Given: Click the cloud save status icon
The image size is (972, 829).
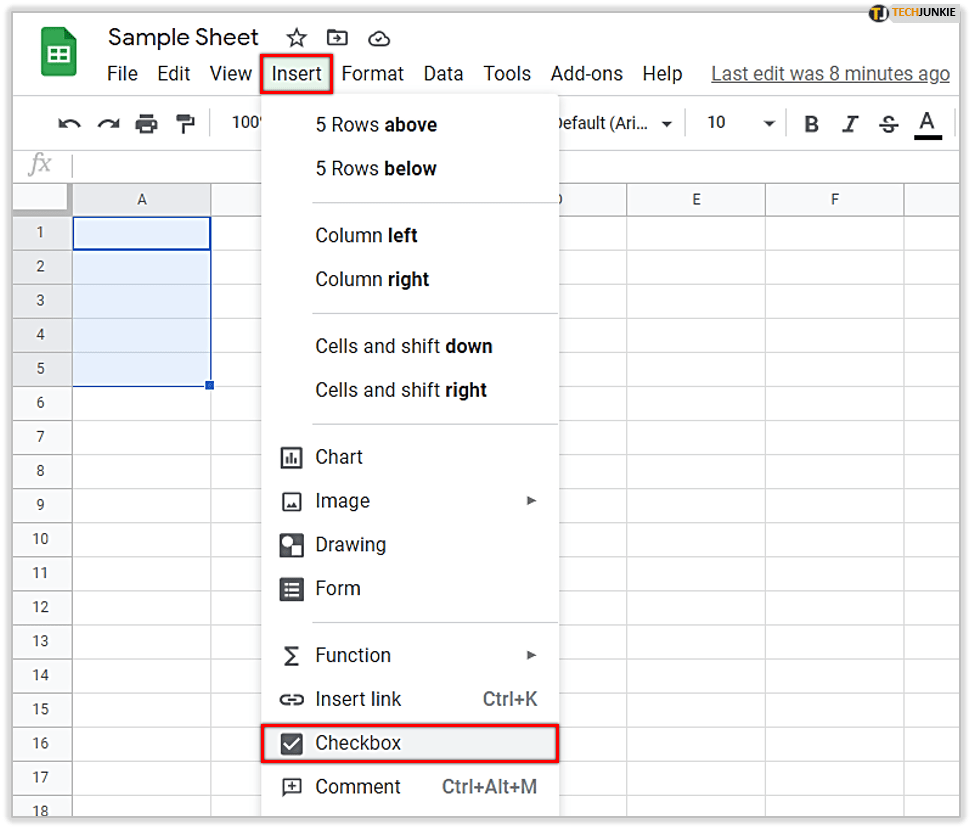Looking at the screenshot, I should (379, 38).
